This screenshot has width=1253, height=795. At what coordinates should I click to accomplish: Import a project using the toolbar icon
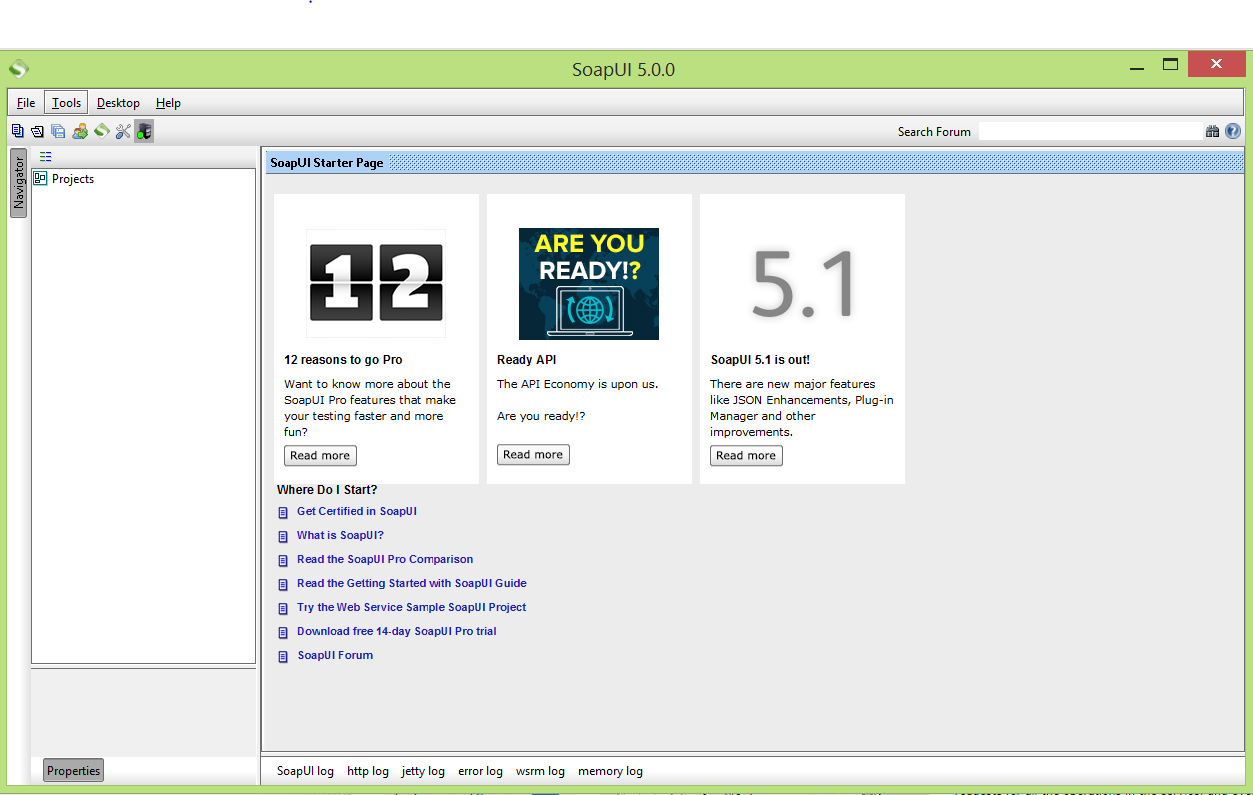[37, 130]
